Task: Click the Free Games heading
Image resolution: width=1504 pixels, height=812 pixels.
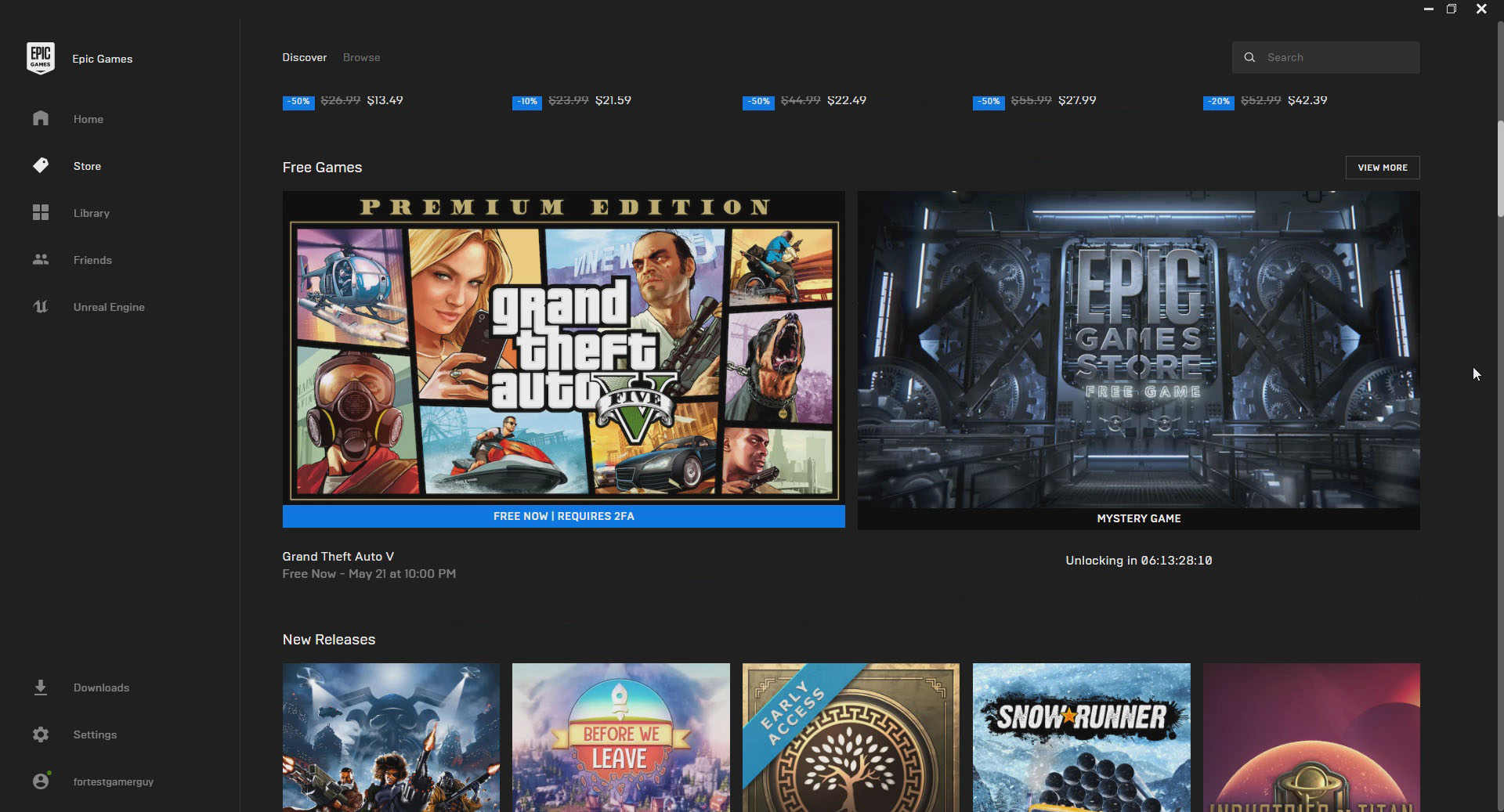Action: 322,168
